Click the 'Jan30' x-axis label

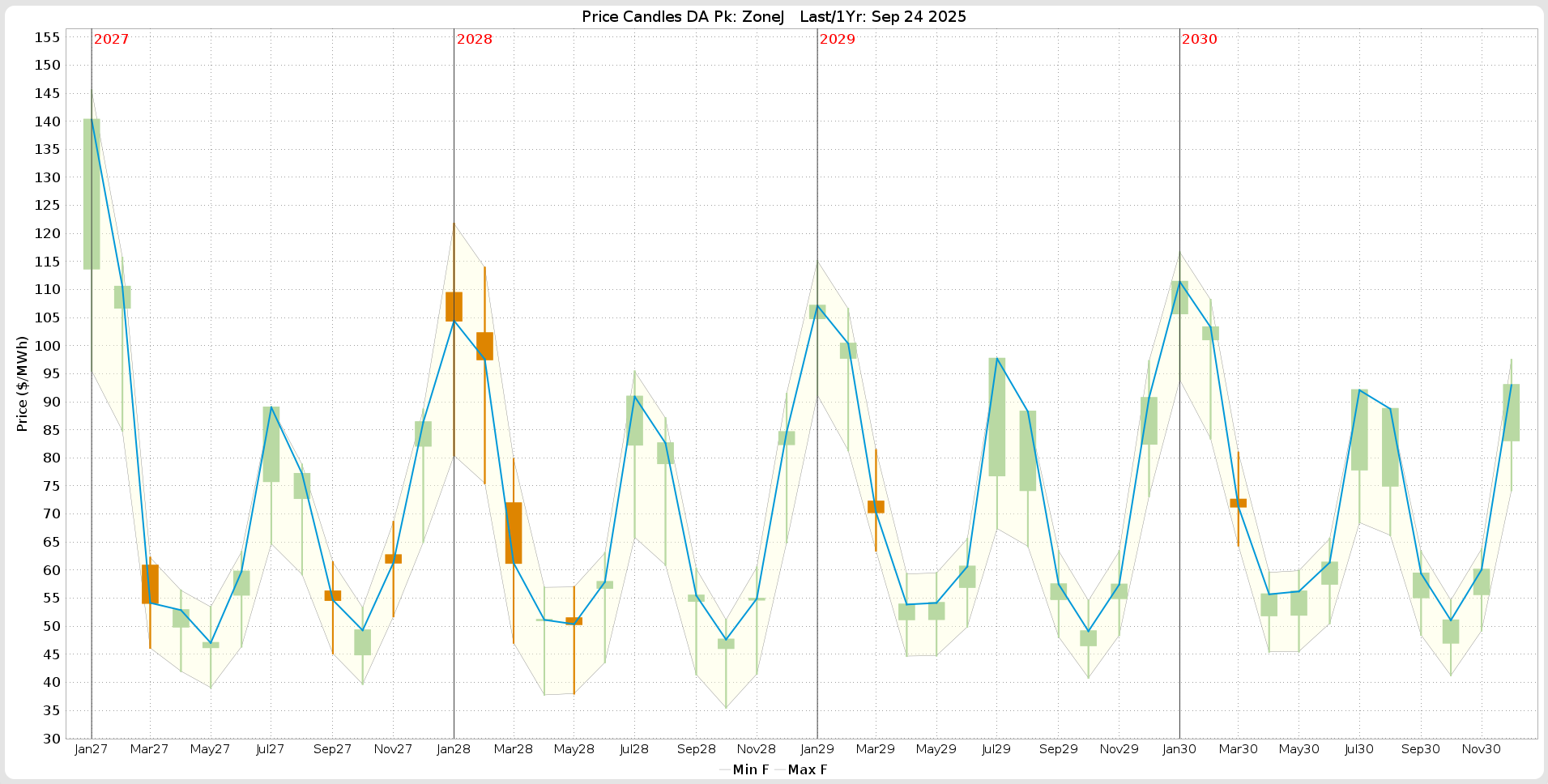click(x=1179, y=749)
